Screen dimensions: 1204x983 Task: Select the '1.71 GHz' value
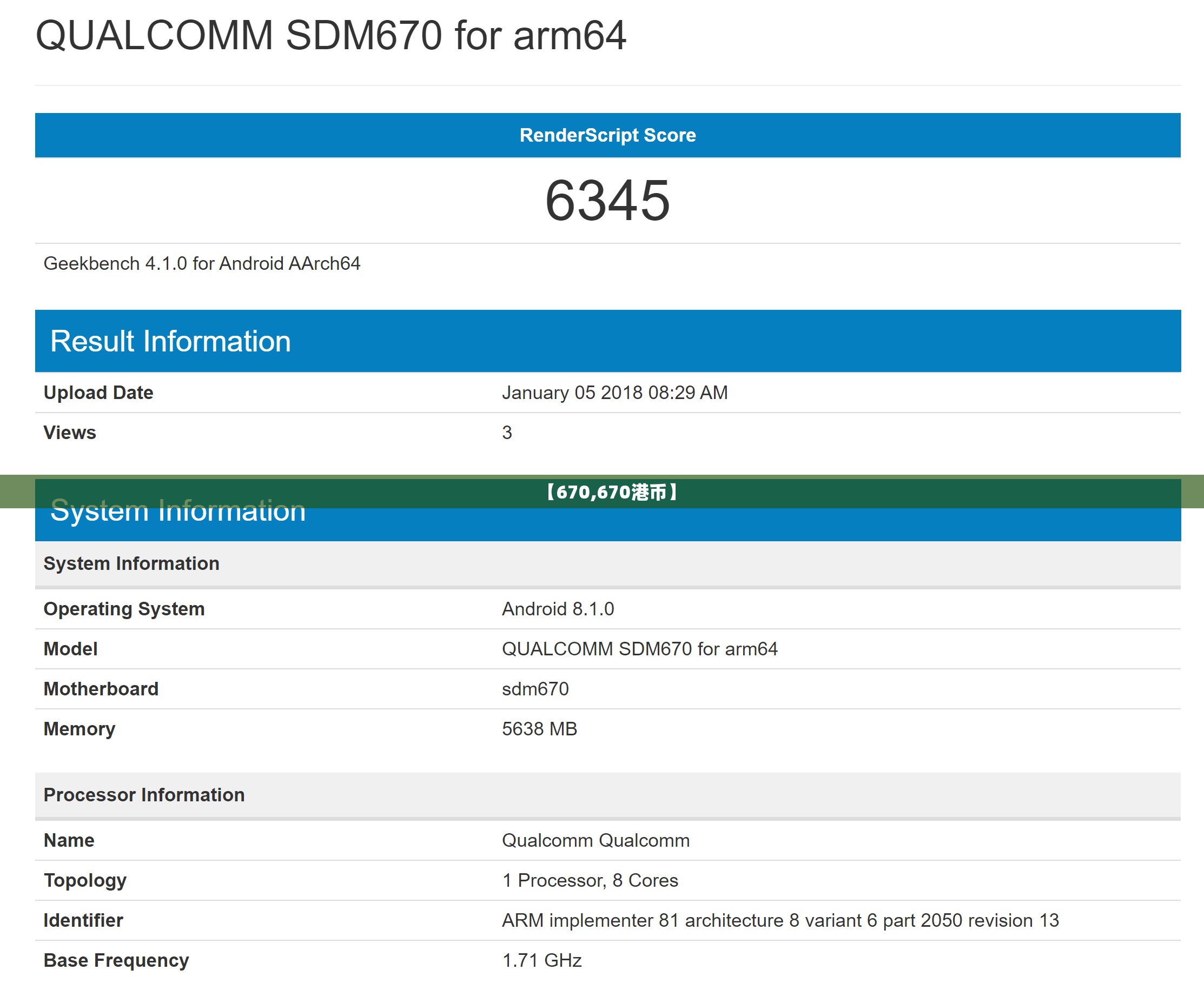[543, 961]
